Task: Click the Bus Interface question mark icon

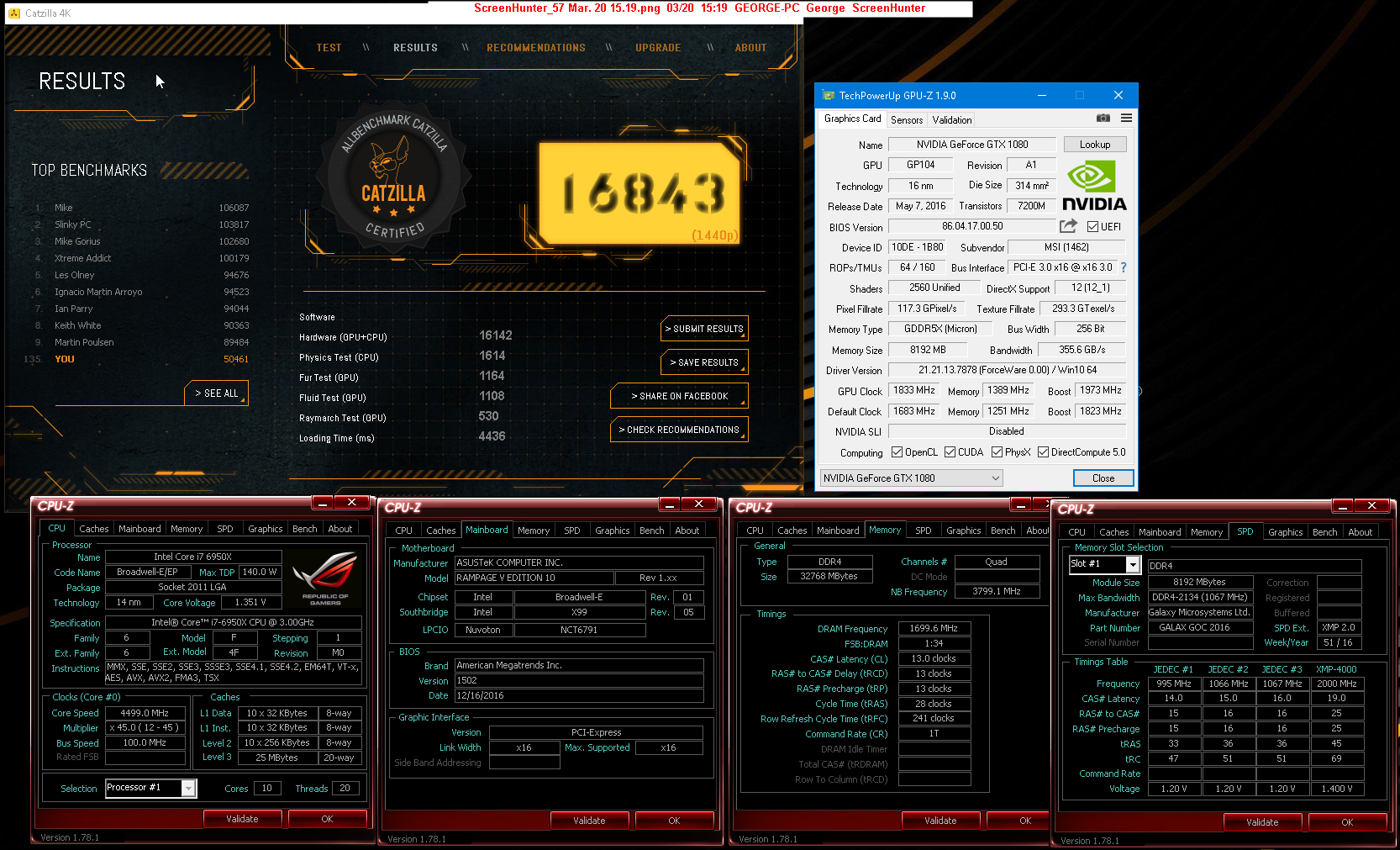Action: click(1124, 267)
